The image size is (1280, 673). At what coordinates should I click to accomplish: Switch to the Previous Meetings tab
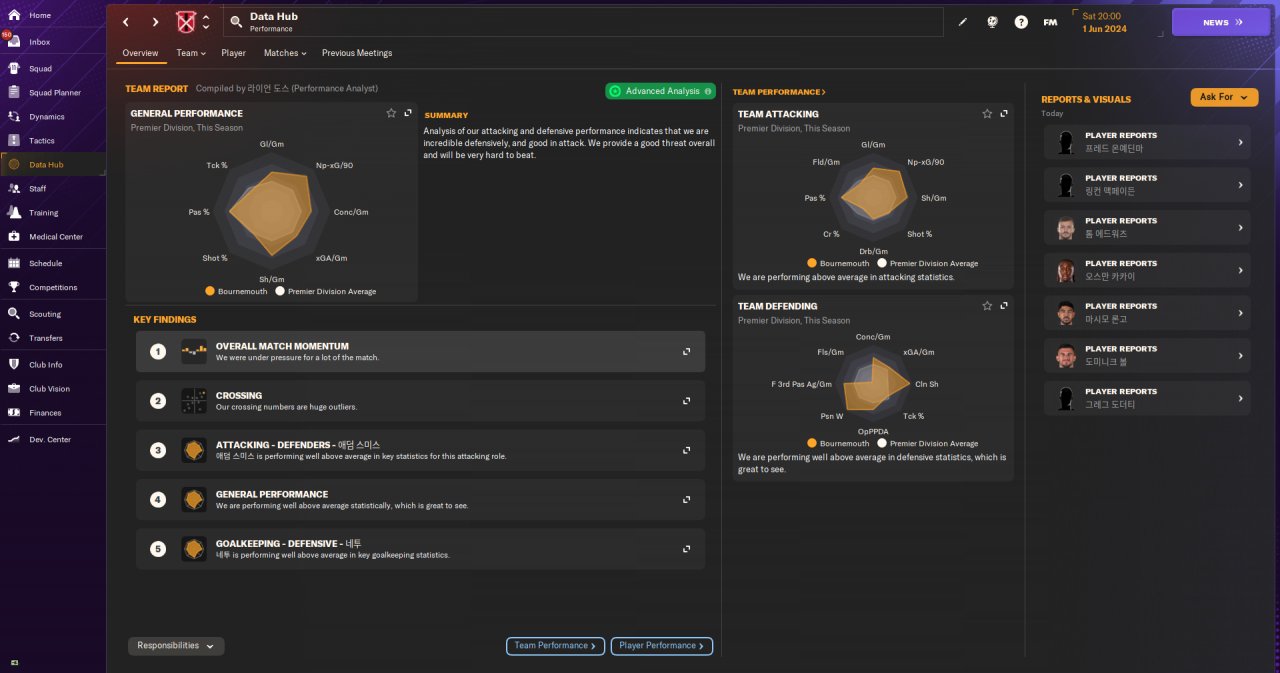click(357, 53)
